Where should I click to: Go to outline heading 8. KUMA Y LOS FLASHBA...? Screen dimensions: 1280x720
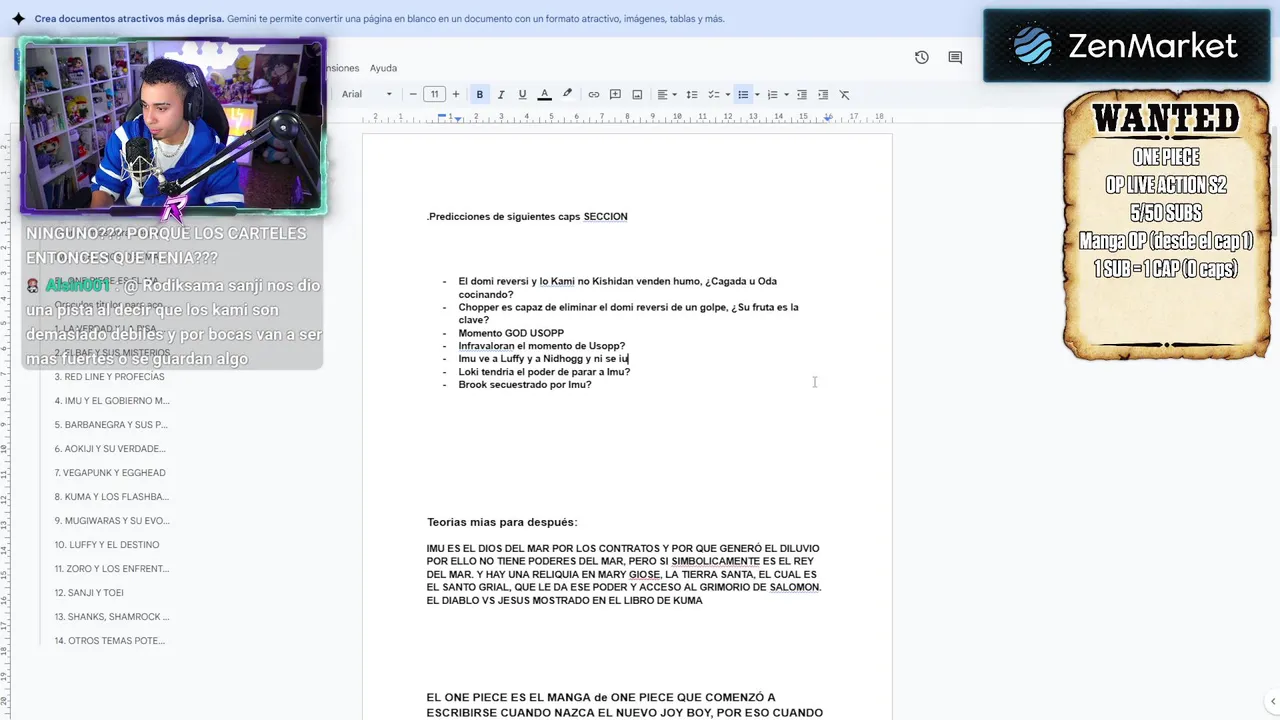pyautogui.click(x=112, y=497)
